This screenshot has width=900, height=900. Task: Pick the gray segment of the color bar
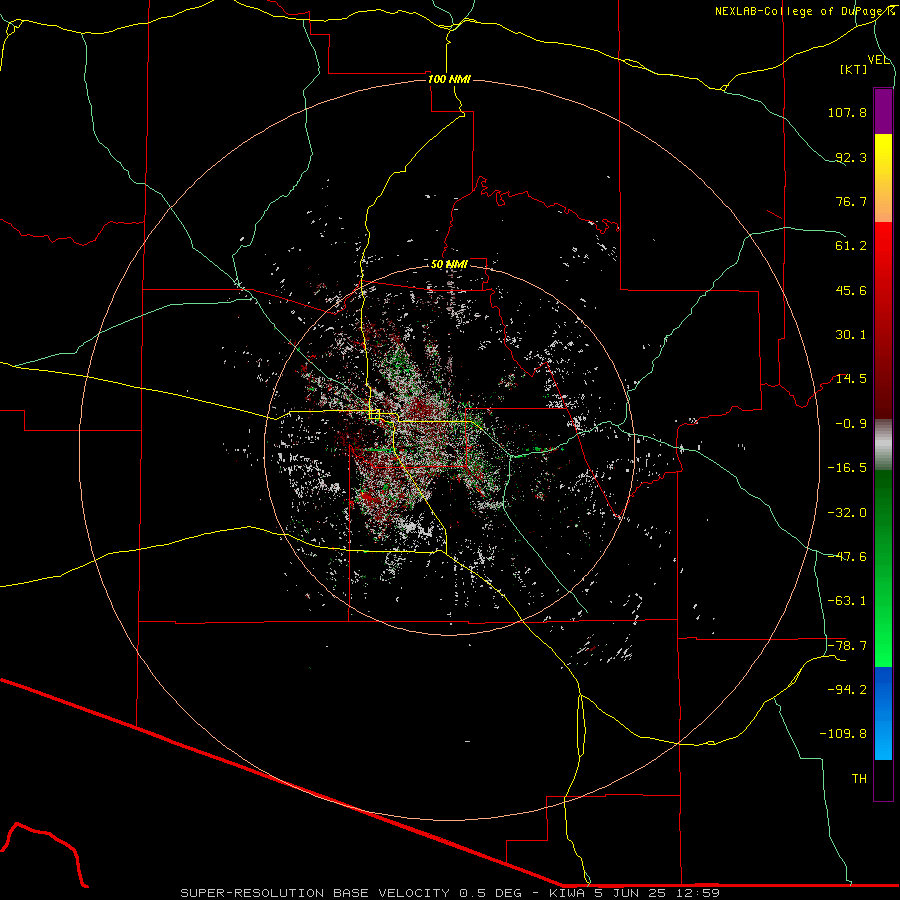[x=883, y=445]
